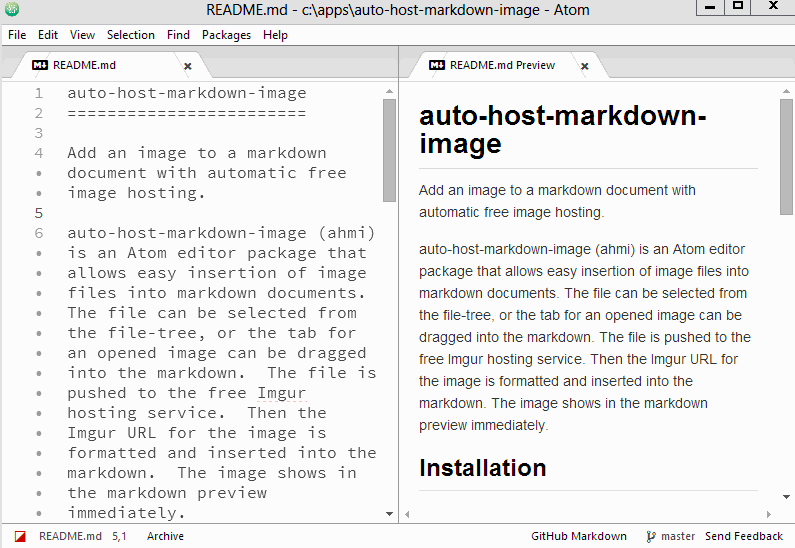Click the row of equals signs on line 2

click(187, 113)
